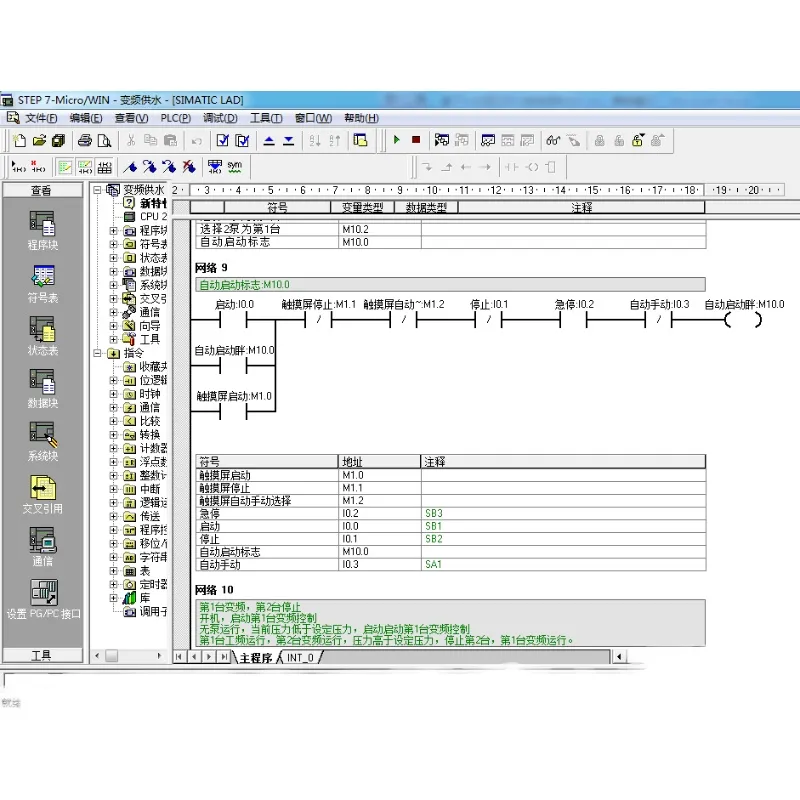
Task: Compile the current program block
Action: click(x=222, y=140)
